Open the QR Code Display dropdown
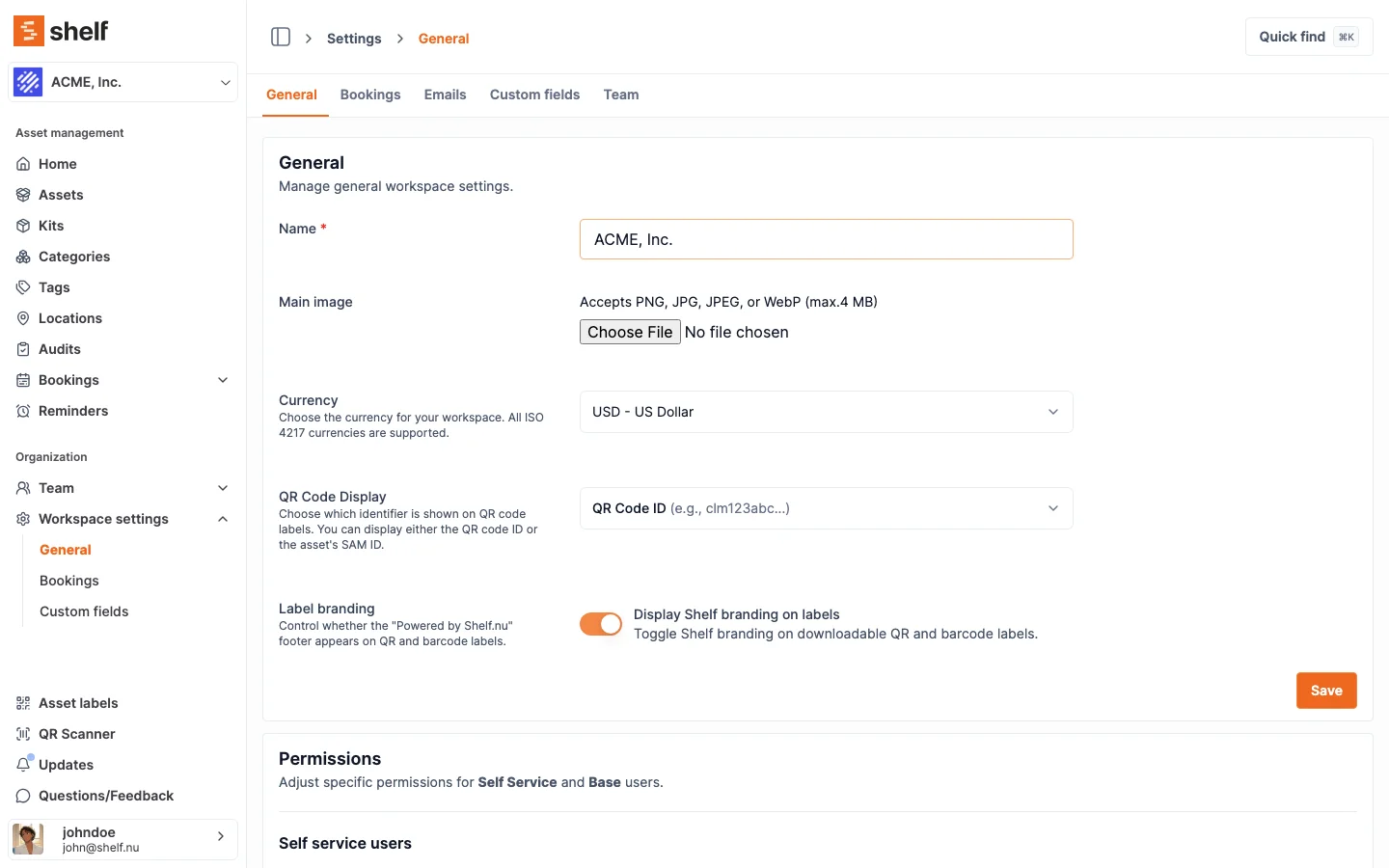 [x=826, y=508]
